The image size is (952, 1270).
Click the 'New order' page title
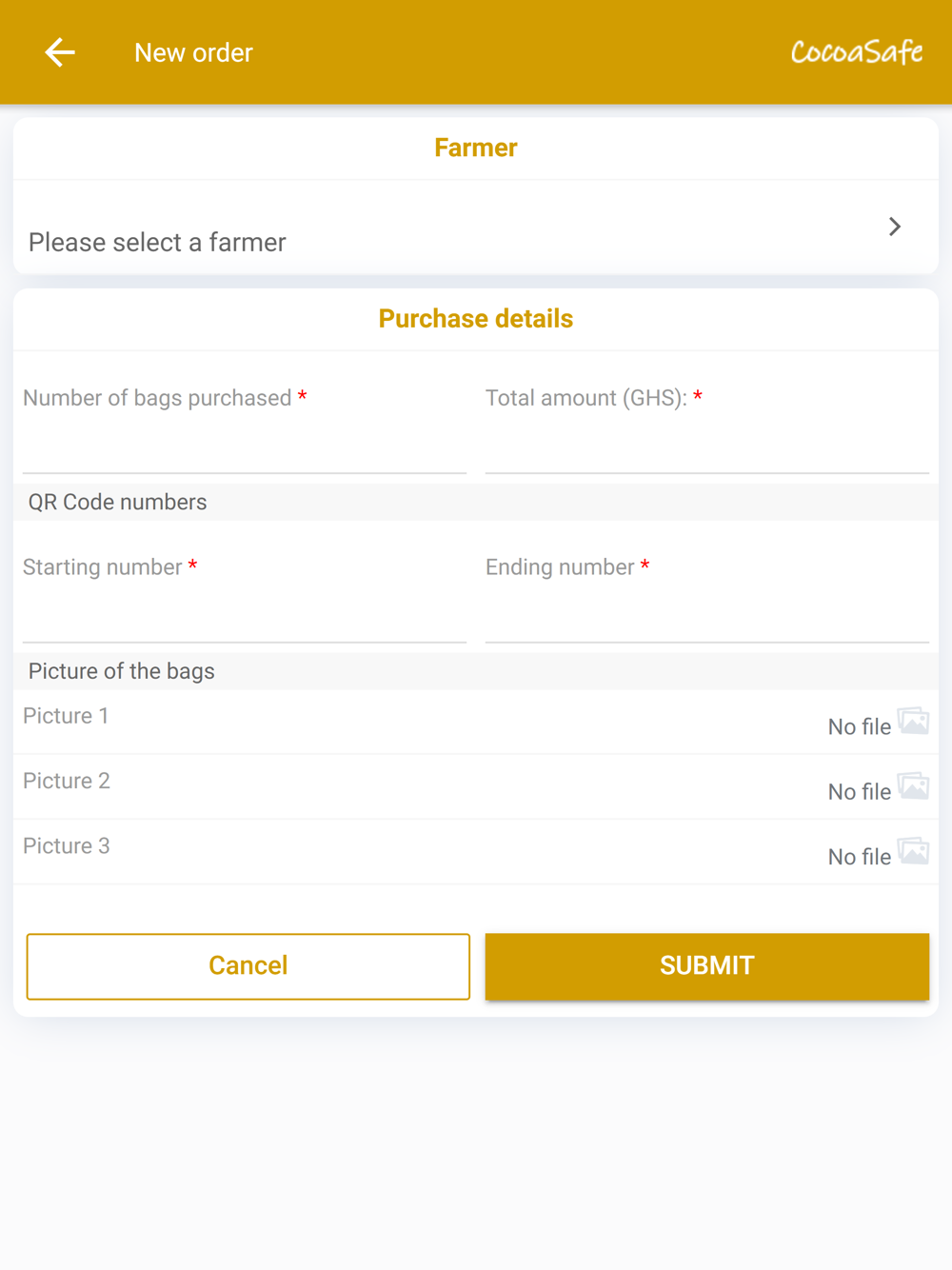pos(193,52)
